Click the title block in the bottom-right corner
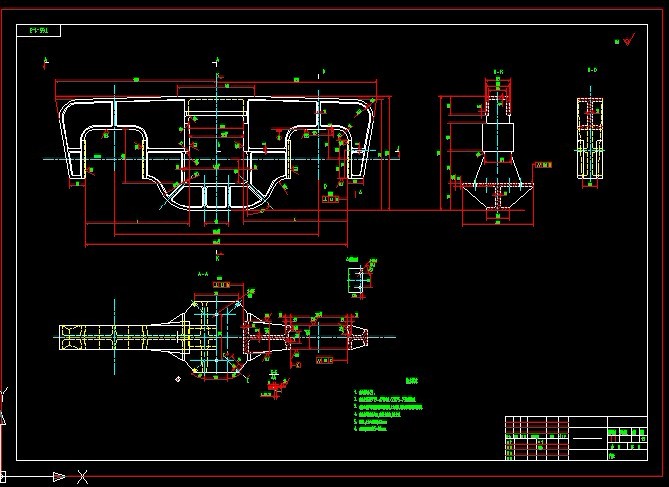Image resolution: width=669 pixels, height=487 pixels. pyautogui.click(x=576, y=438)
